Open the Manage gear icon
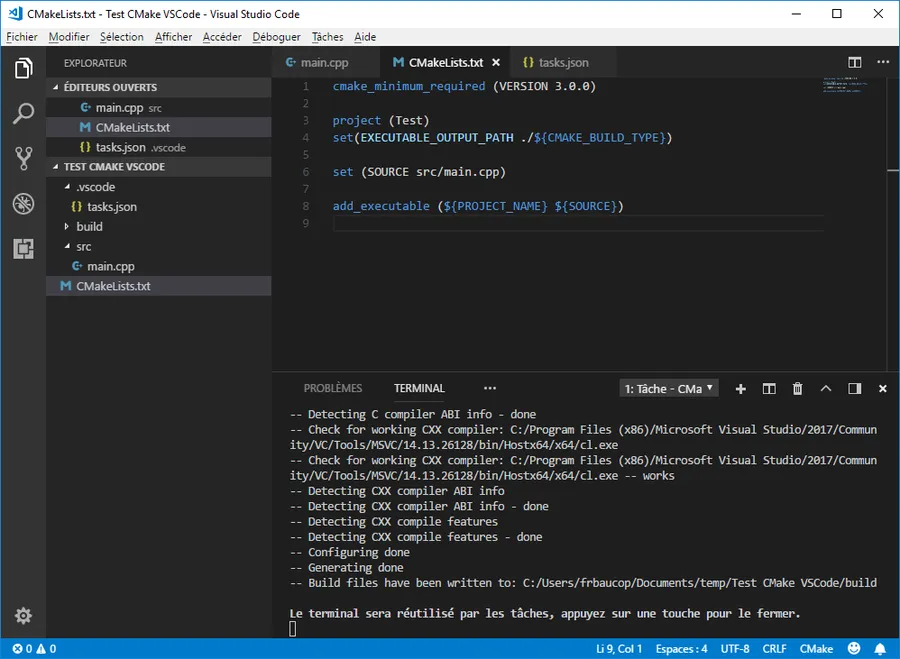 pos(23,616)
